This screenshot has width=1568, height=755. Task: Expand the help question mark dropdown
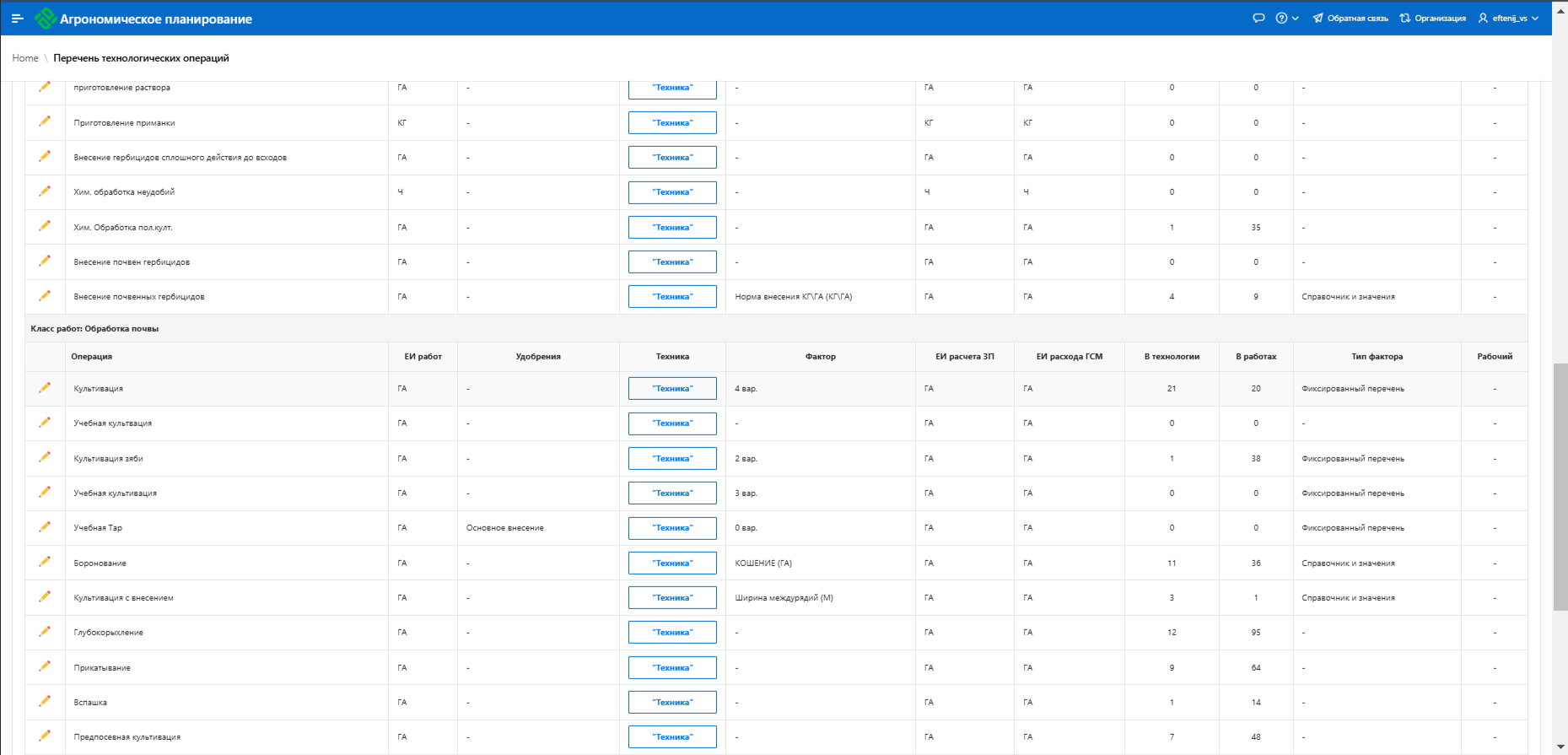tap(1286, 19)
